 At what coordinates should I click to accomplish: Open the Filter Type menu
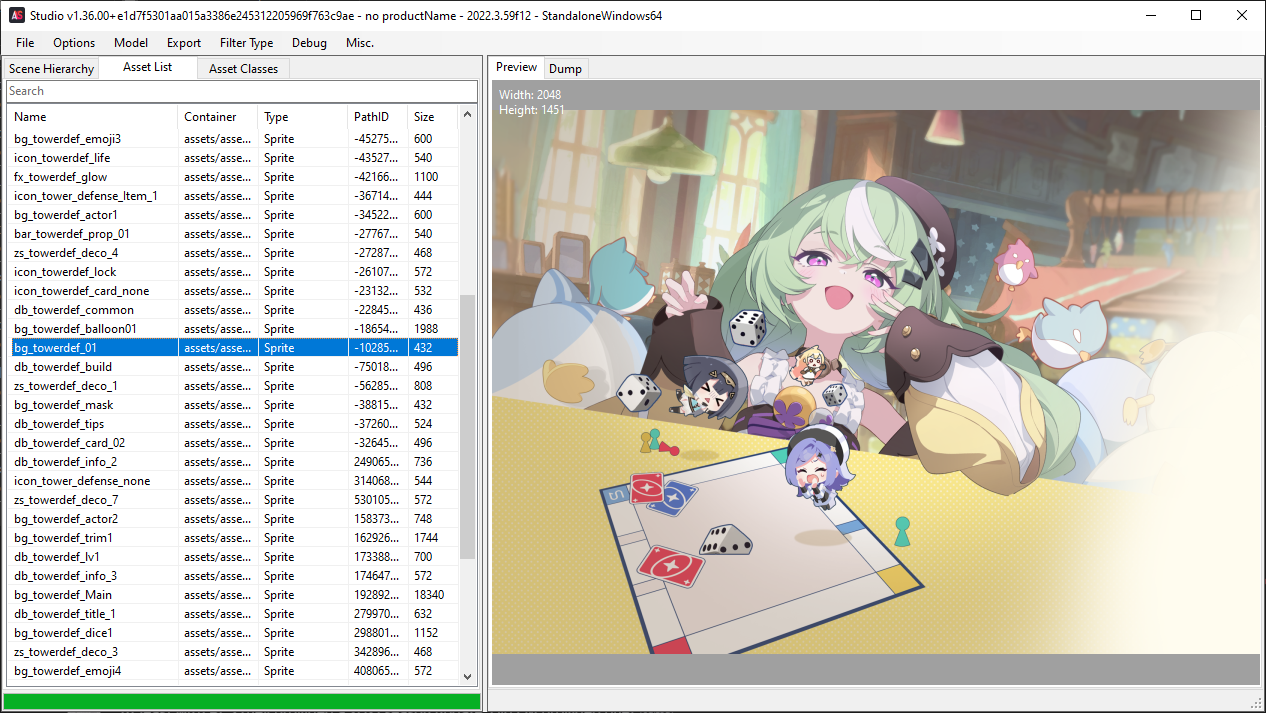247,43
